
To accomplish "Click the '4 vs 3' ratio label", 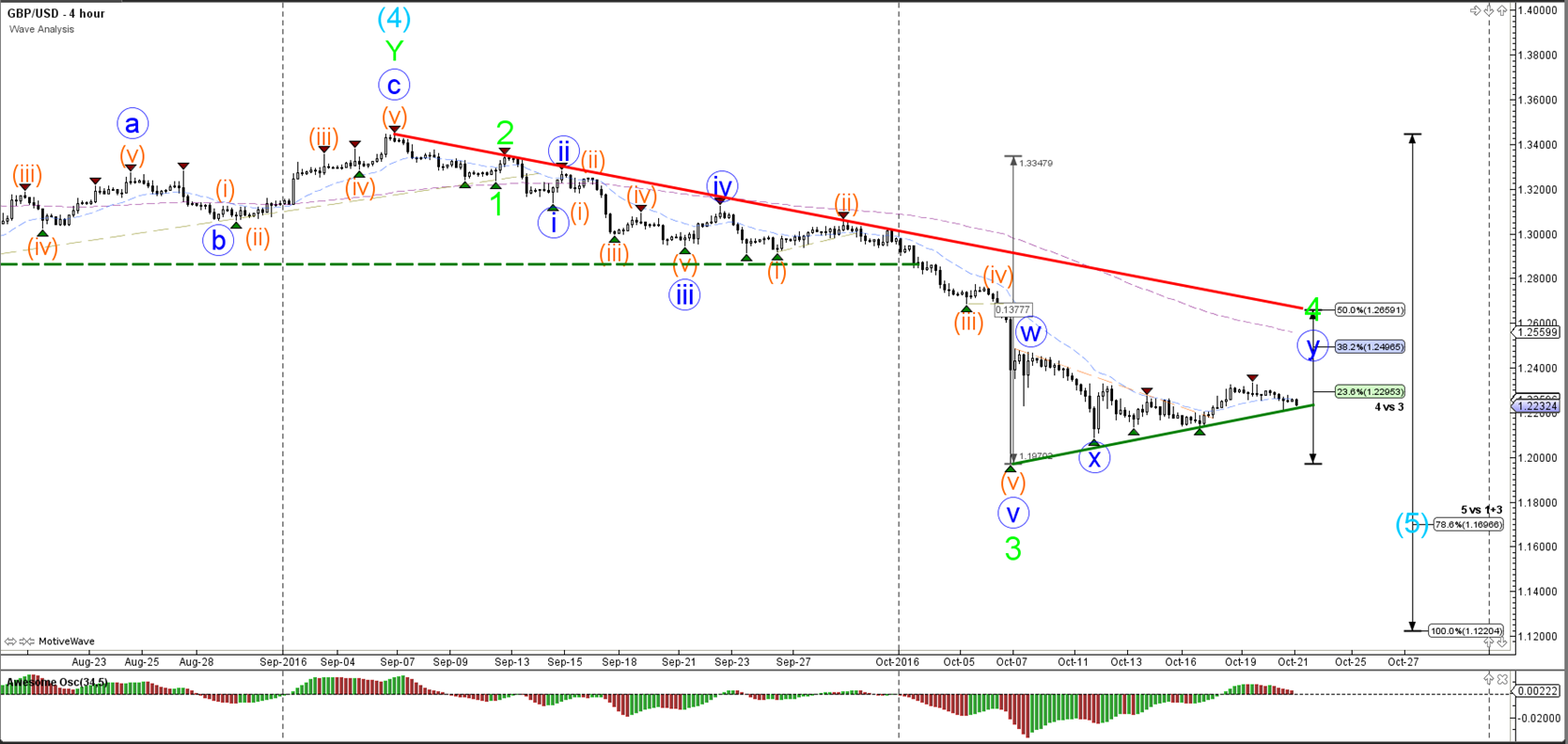I will coord(1389,407).
